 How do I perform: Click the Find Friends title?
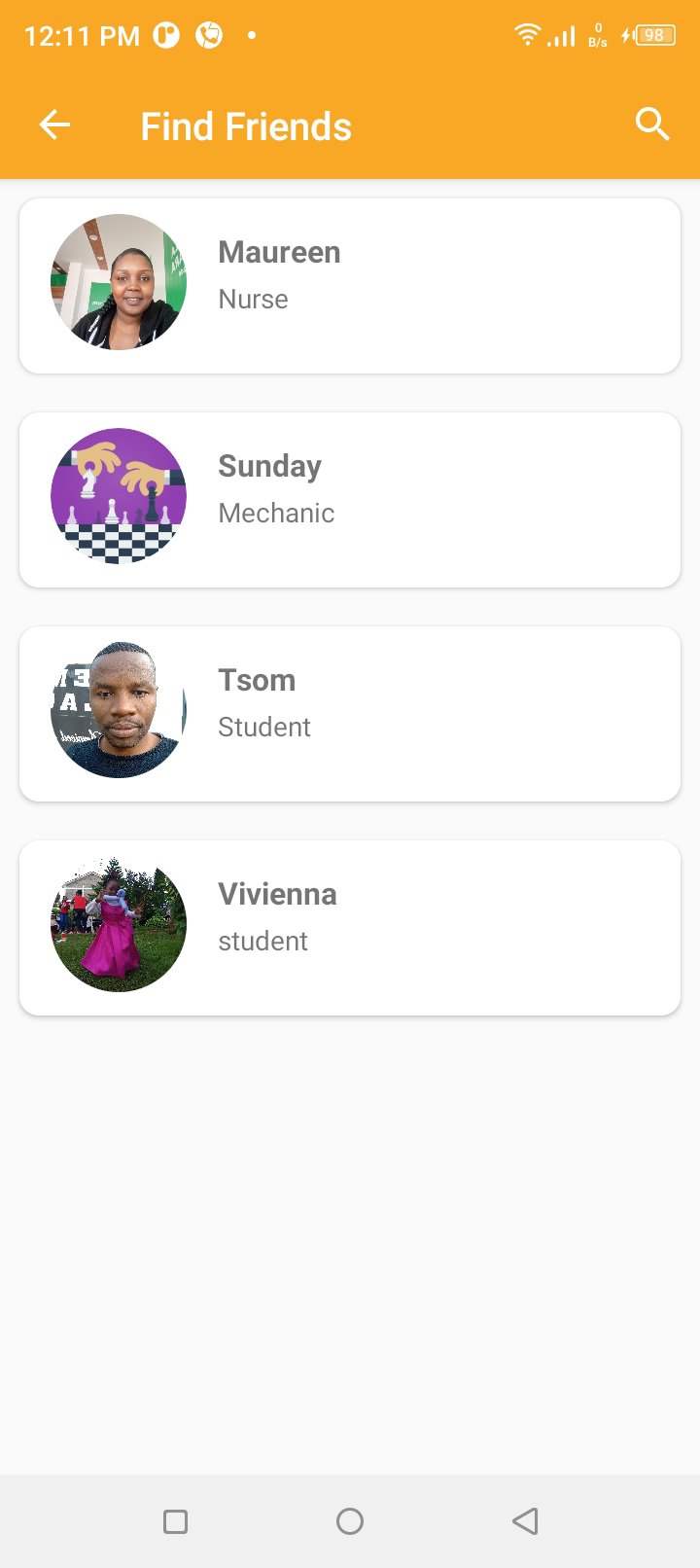pyautogui.click(x=246, y=126)
